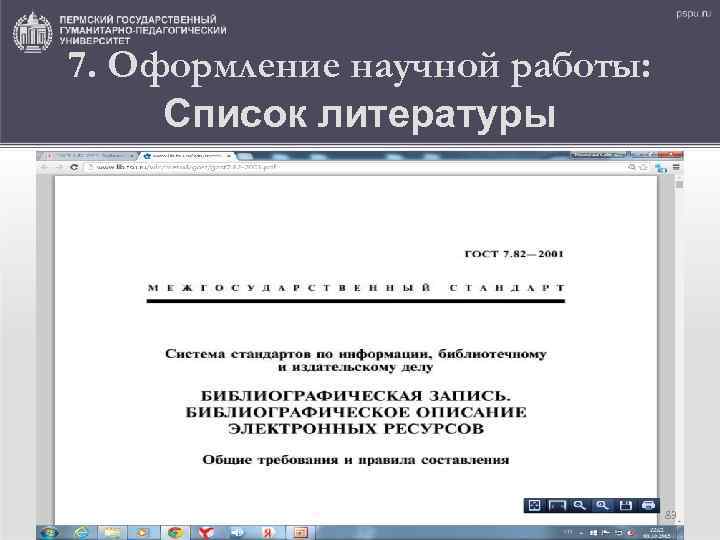Open Yandex Browser from the taskbar
This screenshot has height=540, width=720.
206,533
